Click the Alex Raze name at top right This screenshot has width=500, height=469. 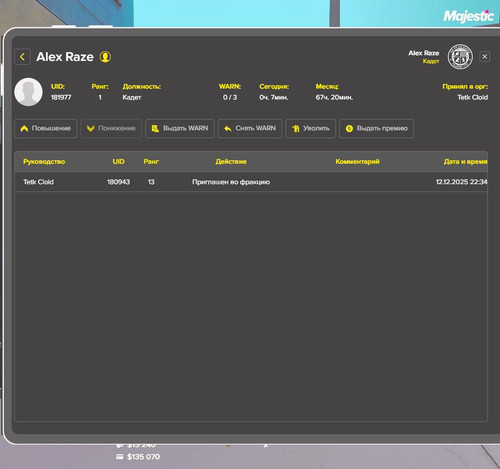pyautogui.click(x=424, y=53)
